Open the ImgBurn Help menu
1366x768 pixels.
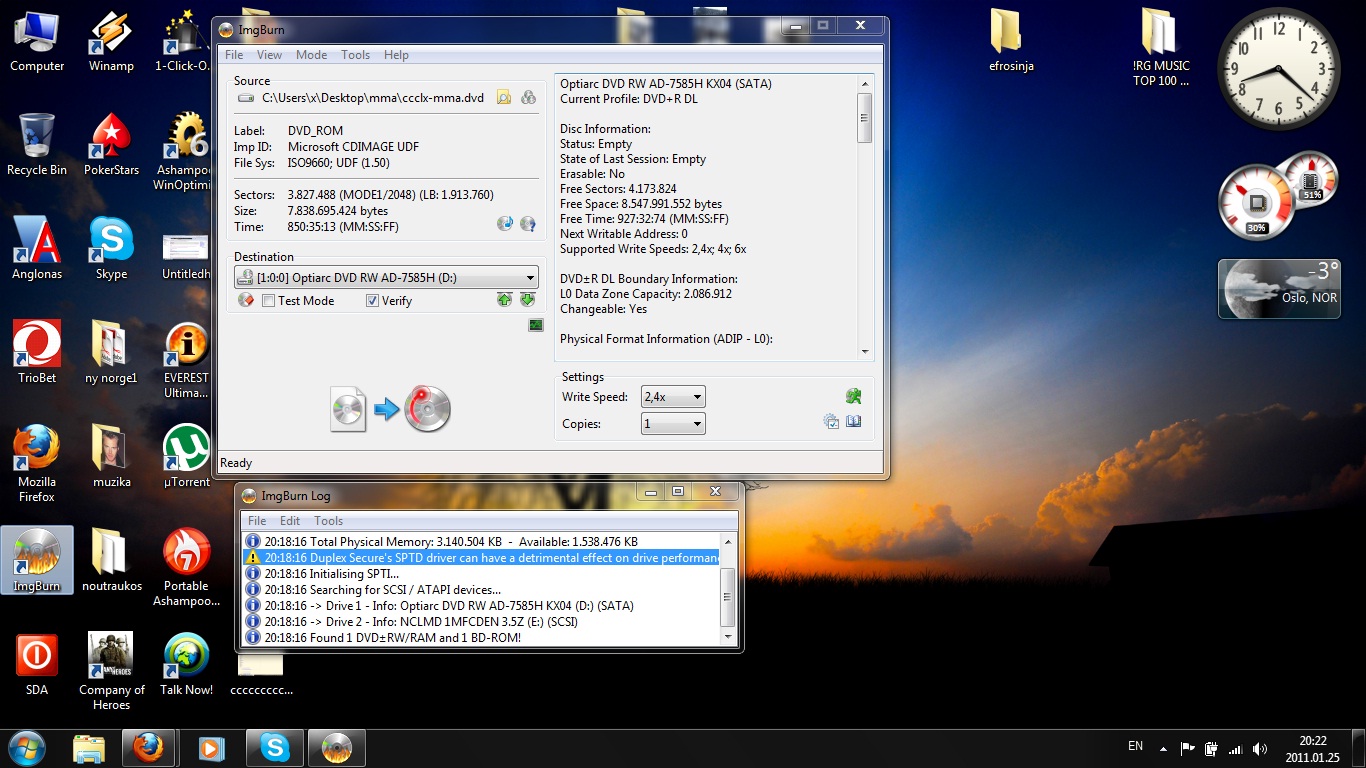[396, 55]
